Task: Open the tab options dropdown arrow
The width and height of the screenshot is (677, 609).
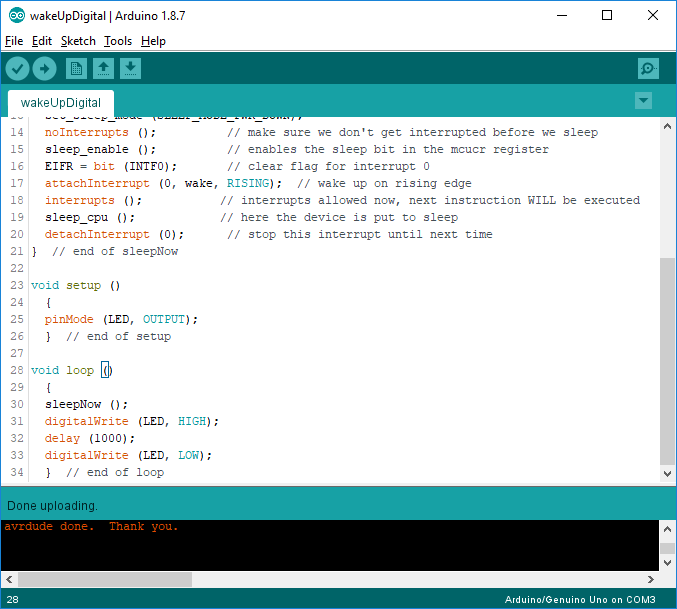Action: point(643,101)
